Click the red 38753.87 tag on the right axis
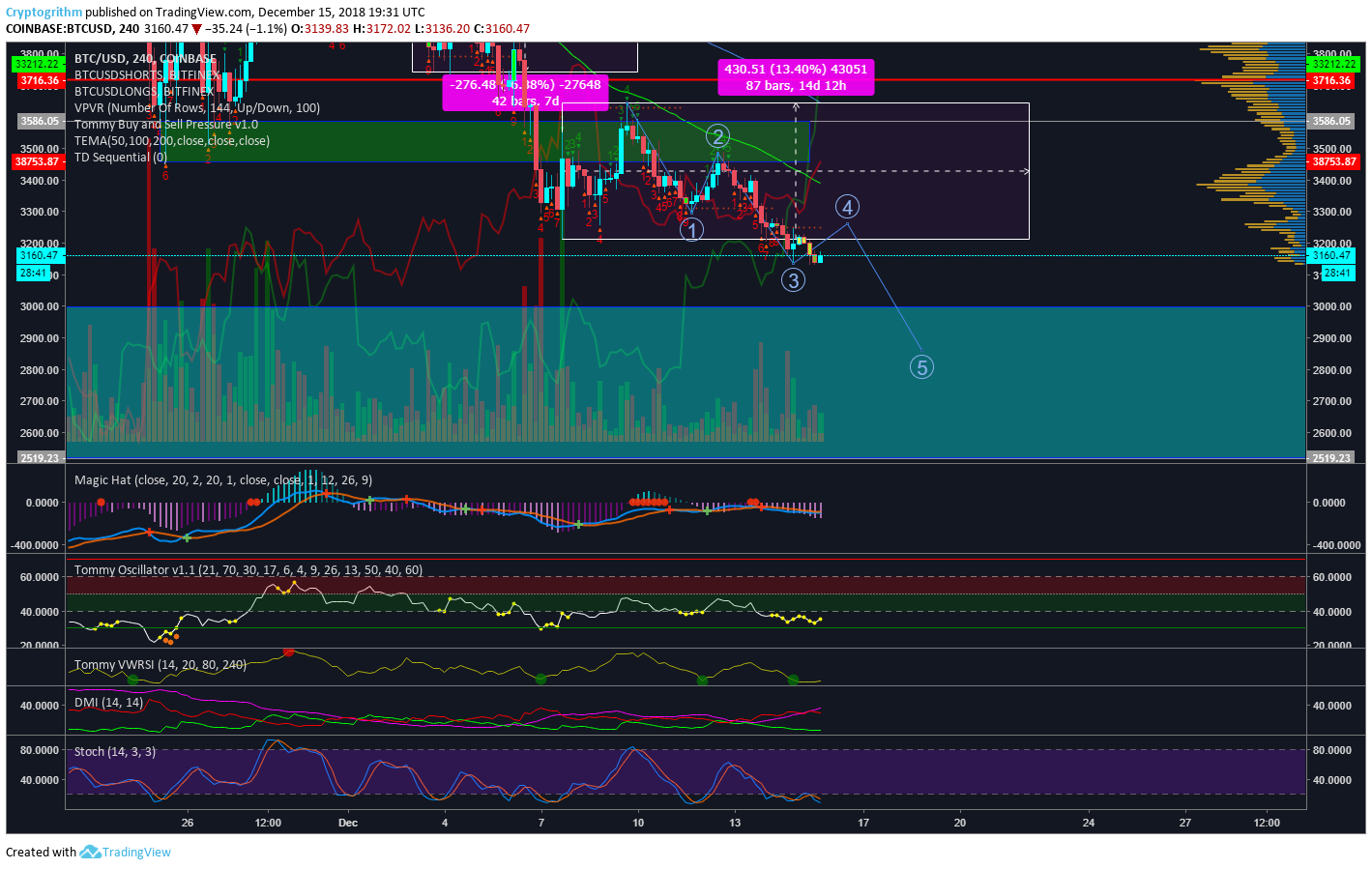Viewport: 1372px width, 869px height. pyautogui.click(x=1334, y=162)
